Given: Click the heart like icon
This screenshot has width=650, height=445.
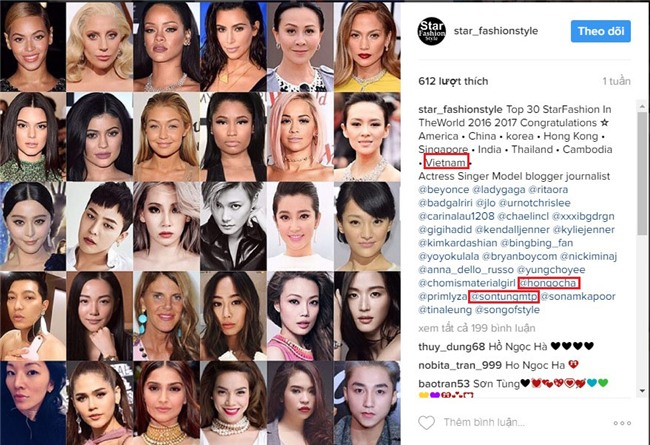Looking at the screenshot, I should 426,423.
